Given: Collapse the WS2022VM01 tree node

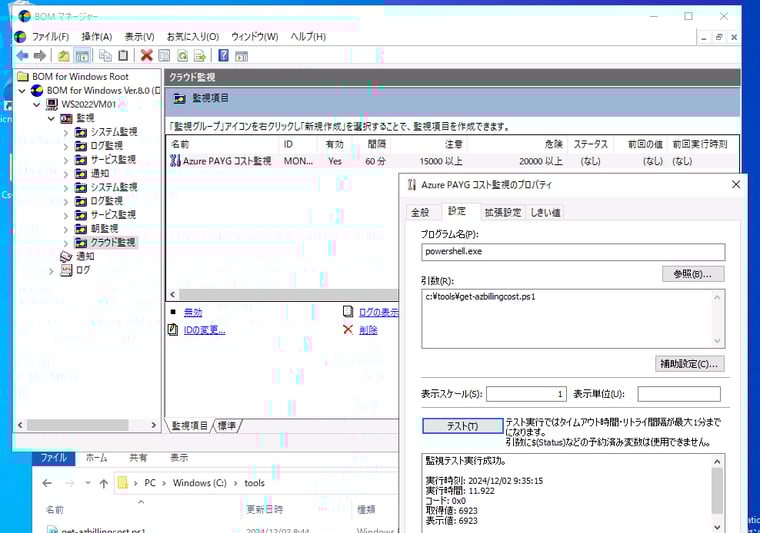Looking at the screenshot, I should pos(37,104).
